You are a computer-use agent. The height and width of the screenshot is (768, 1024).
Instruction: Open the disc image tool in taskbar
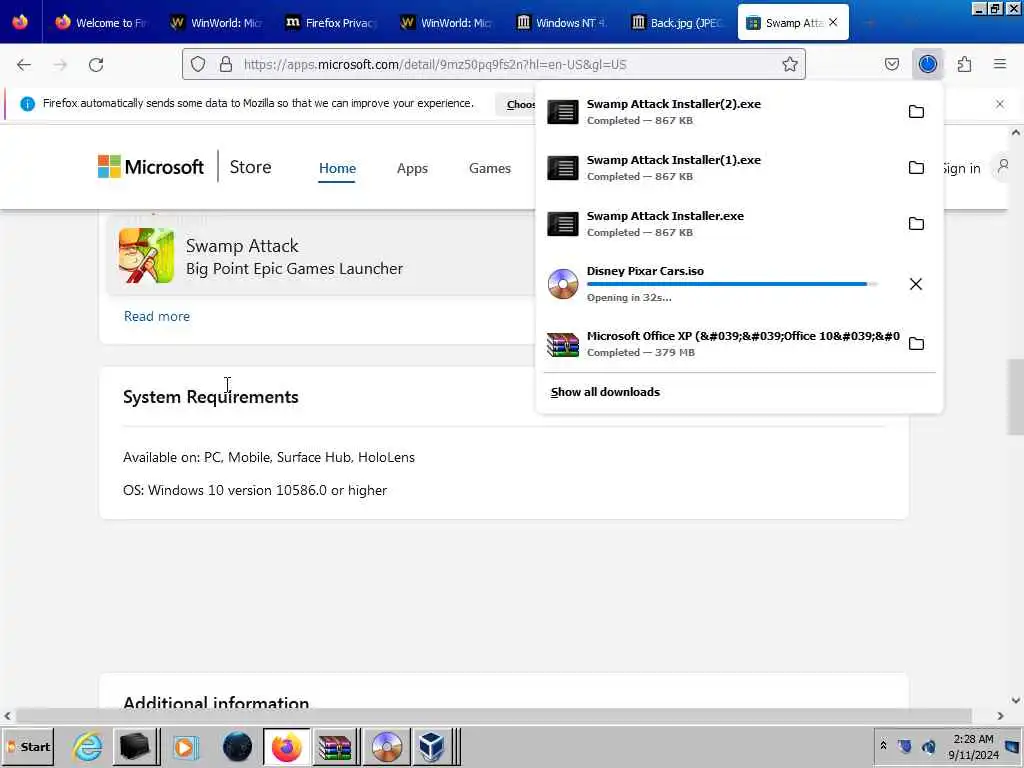click(x=387, y=746)
